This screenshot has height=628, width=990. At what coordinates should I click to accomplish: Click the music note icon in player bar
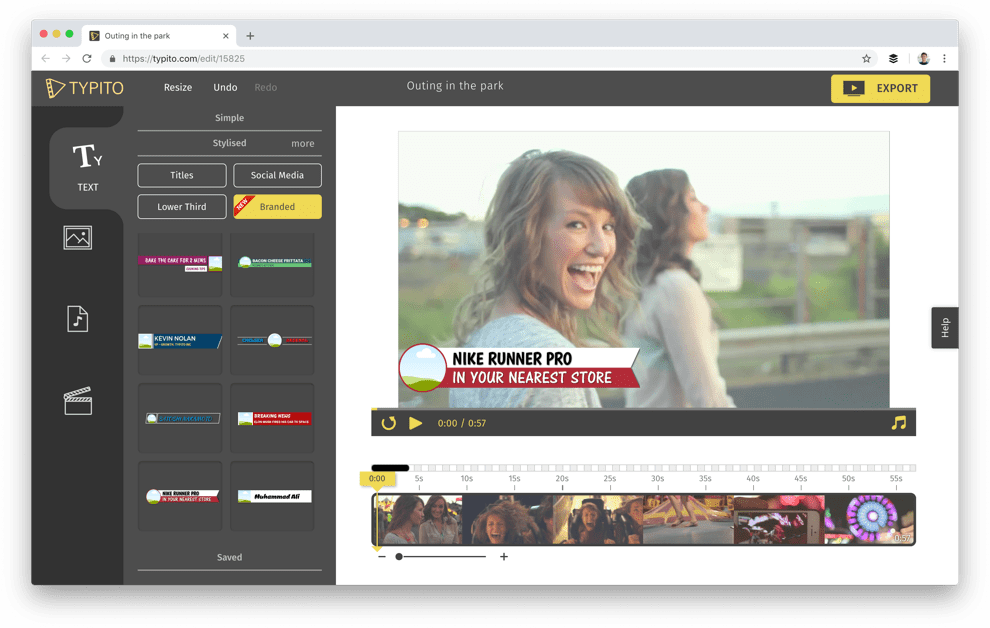coord(898,423)
